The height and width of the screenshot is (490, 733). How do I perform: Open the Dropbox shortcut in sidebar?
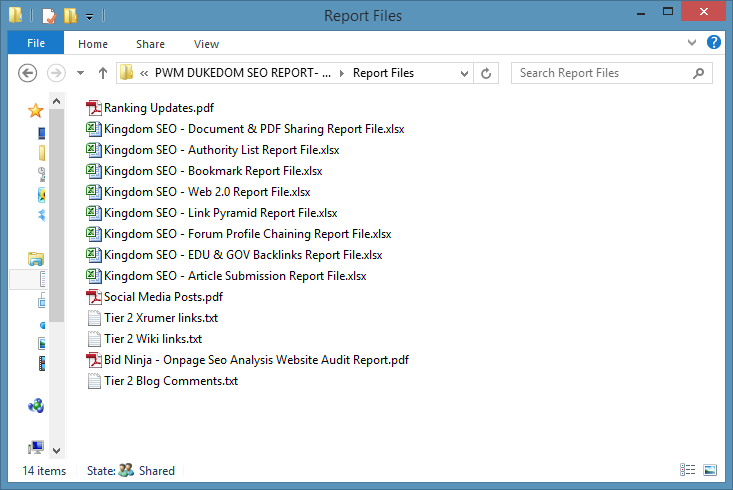pyautogui.click(x=42, y=215)
